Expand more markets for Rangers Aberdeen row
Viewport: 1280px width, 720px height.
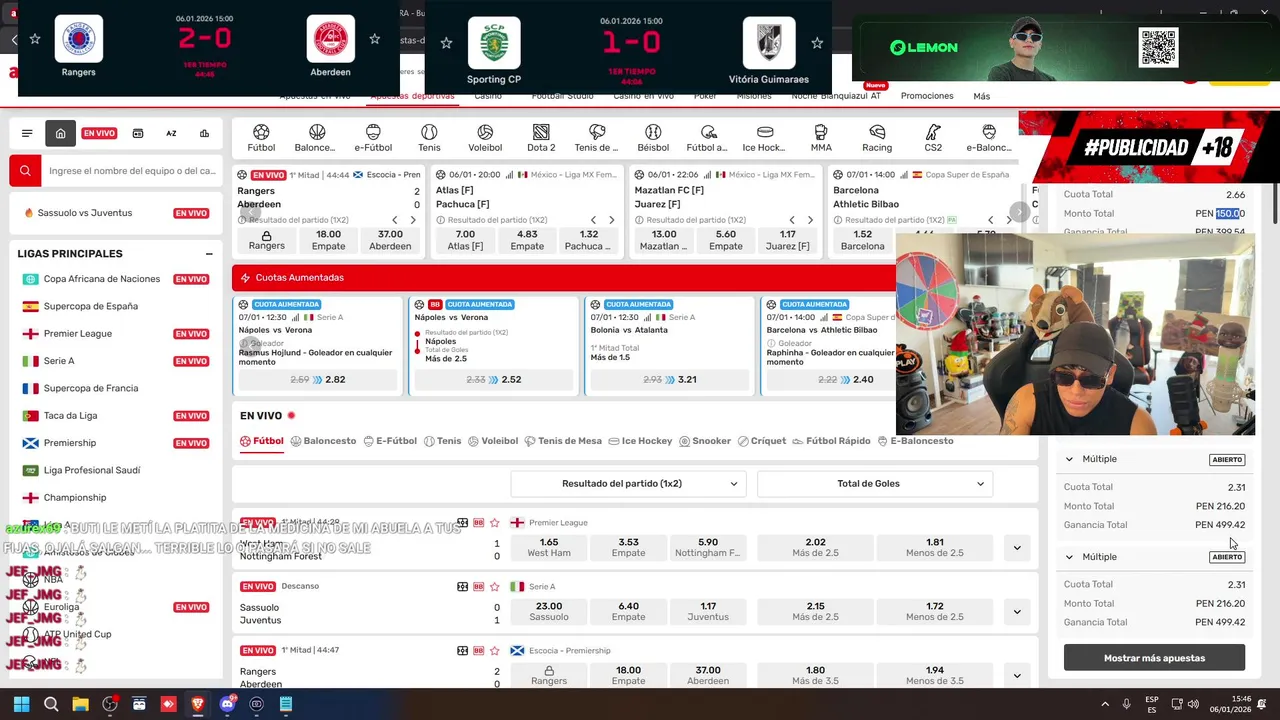[1017, 676]
